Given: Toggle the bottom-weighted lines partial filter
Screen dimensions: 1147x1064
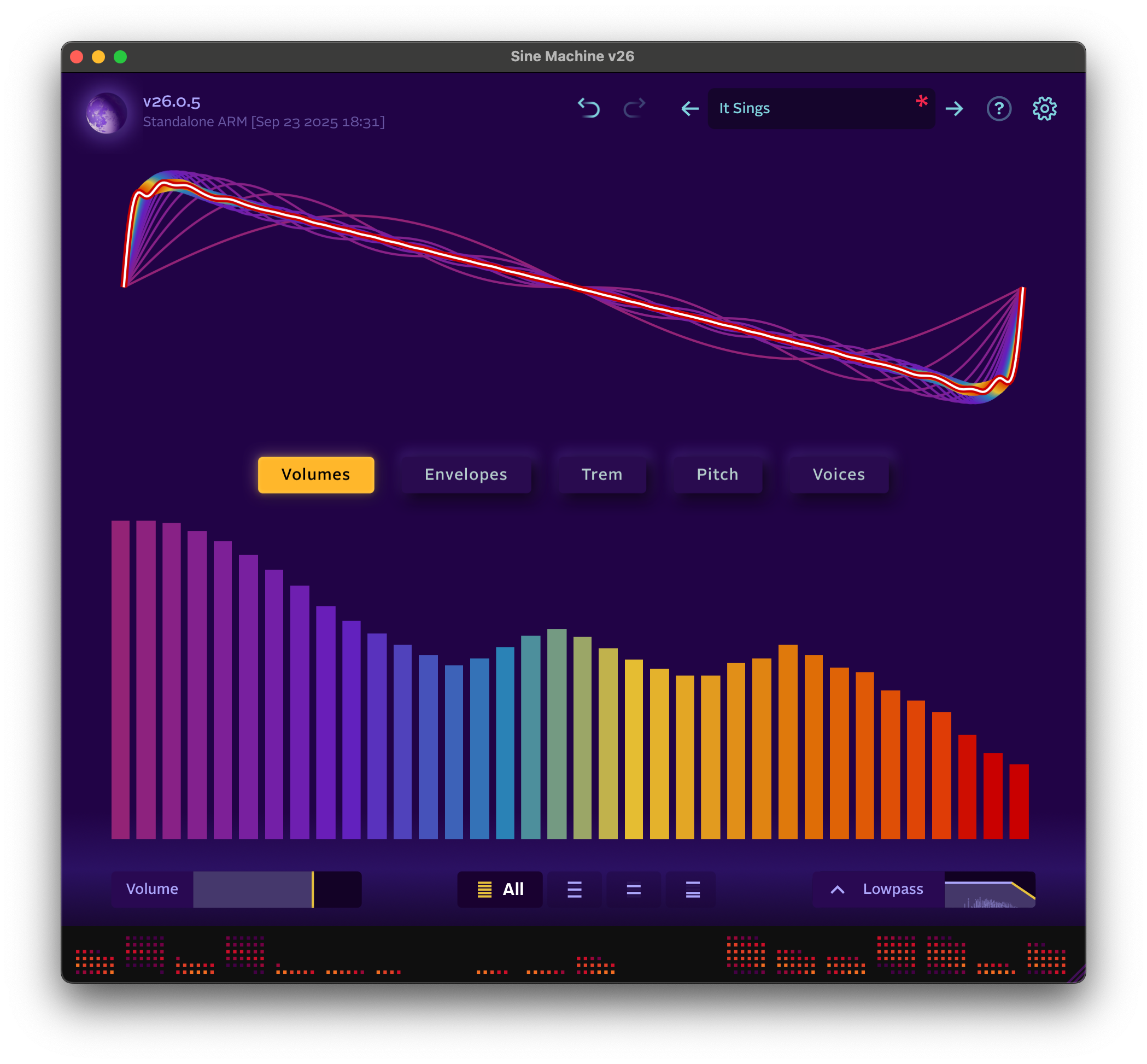Looking at the screenshot, I should [x=692, y=889].
